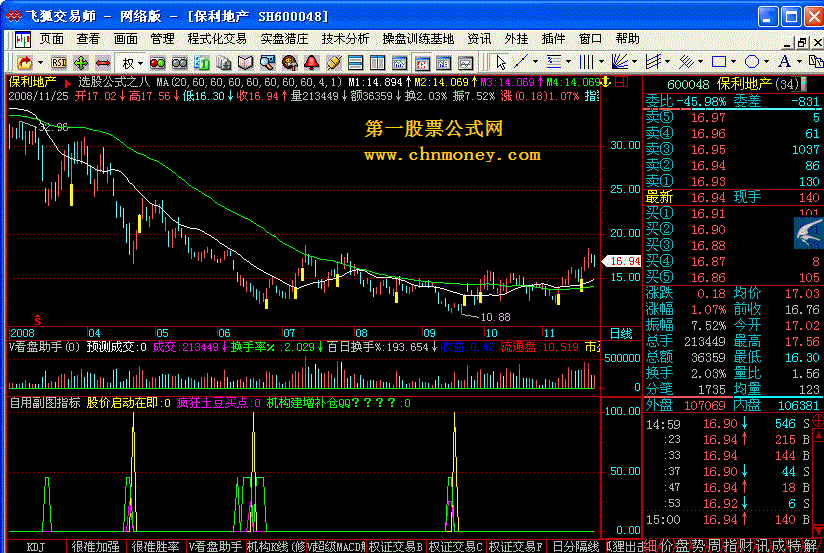Select the arrow pointer cursor tool

[x=501, y=63]
